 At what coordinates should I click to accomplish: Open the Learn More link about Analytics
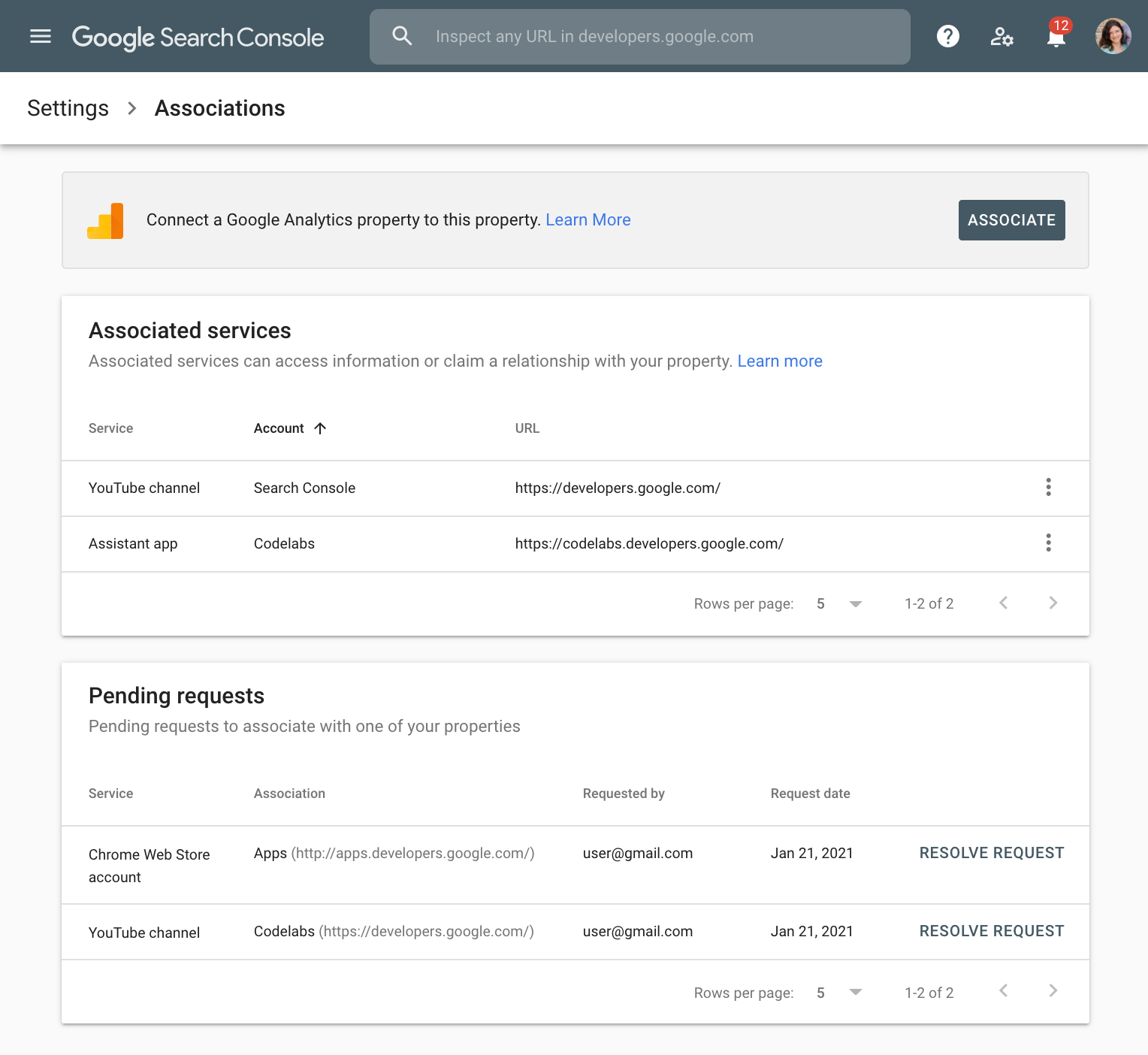click(588, 219)
